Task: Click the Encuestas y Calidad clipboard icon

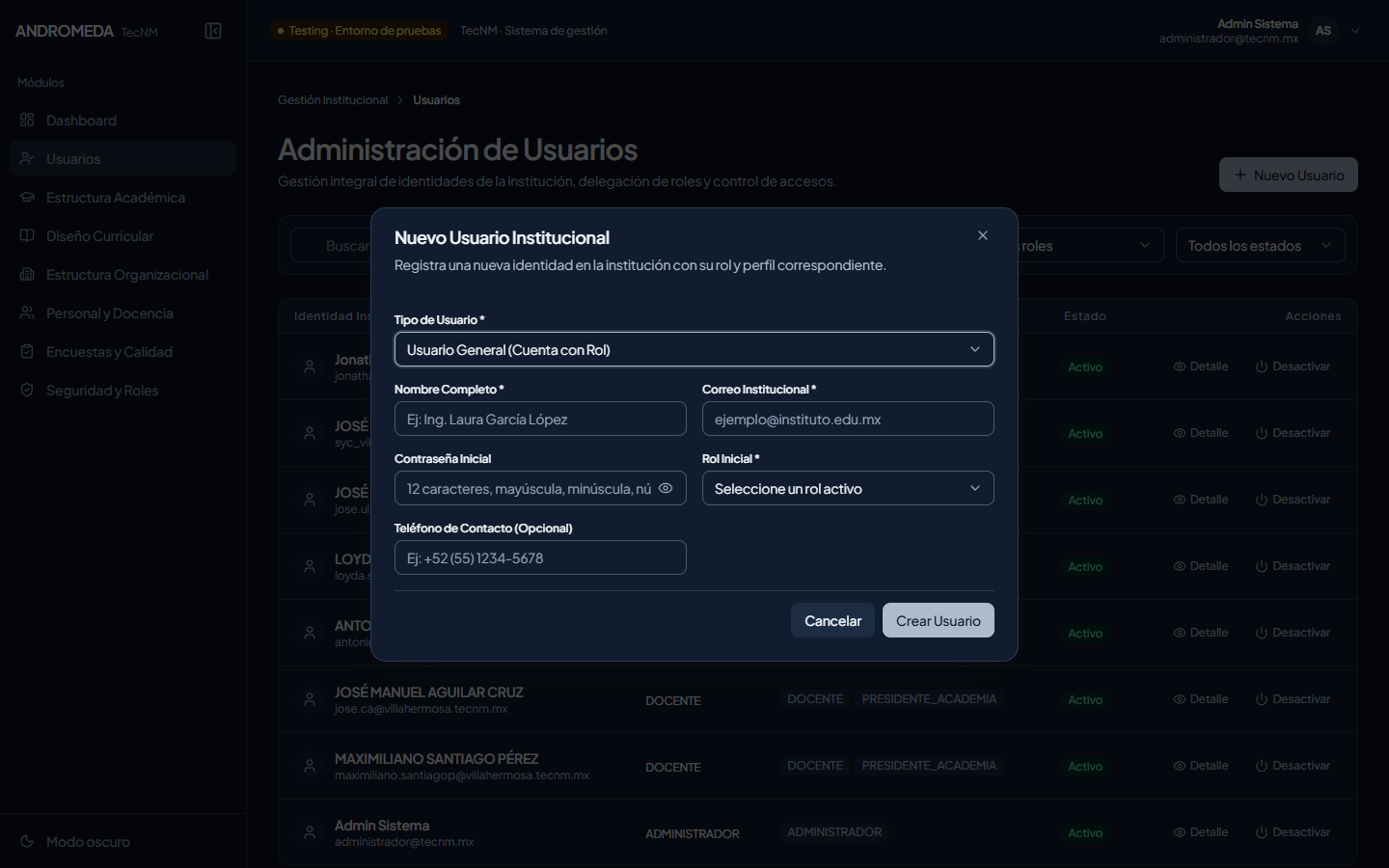Action: point(27,352)
